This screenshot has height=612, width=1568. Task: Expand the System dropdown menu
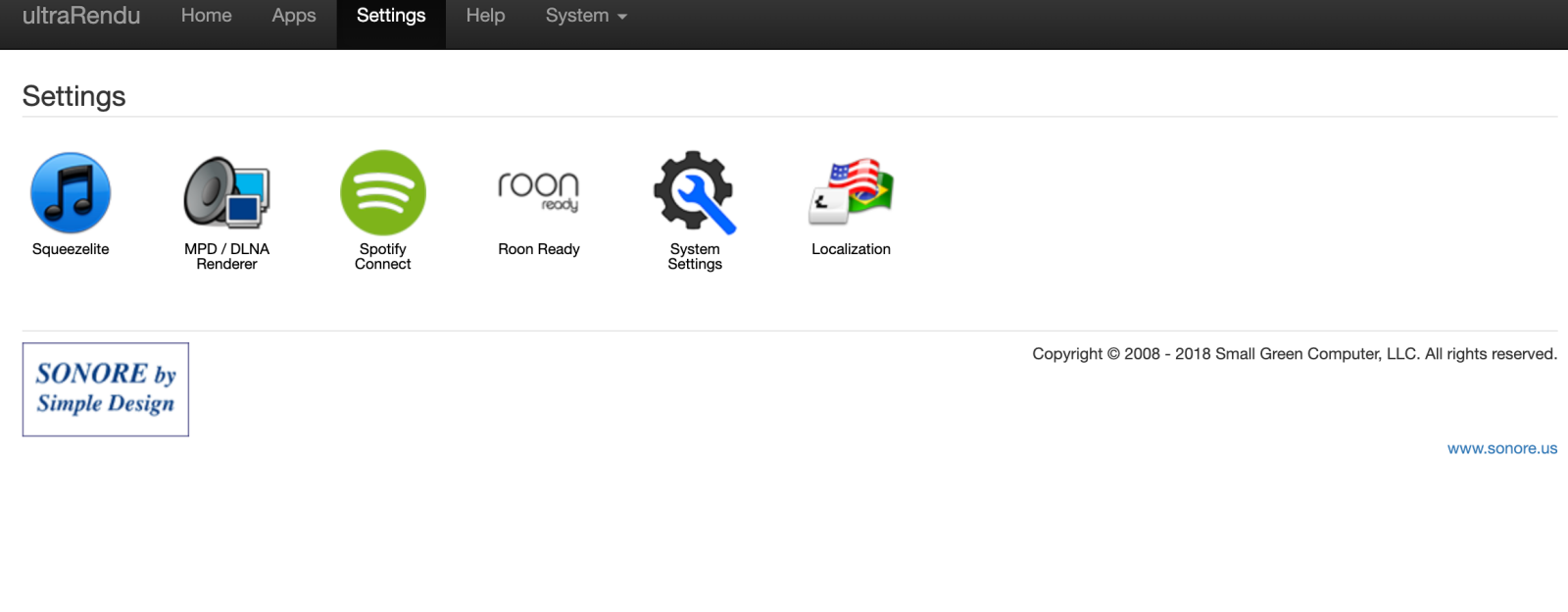click(x=586, y=16)
